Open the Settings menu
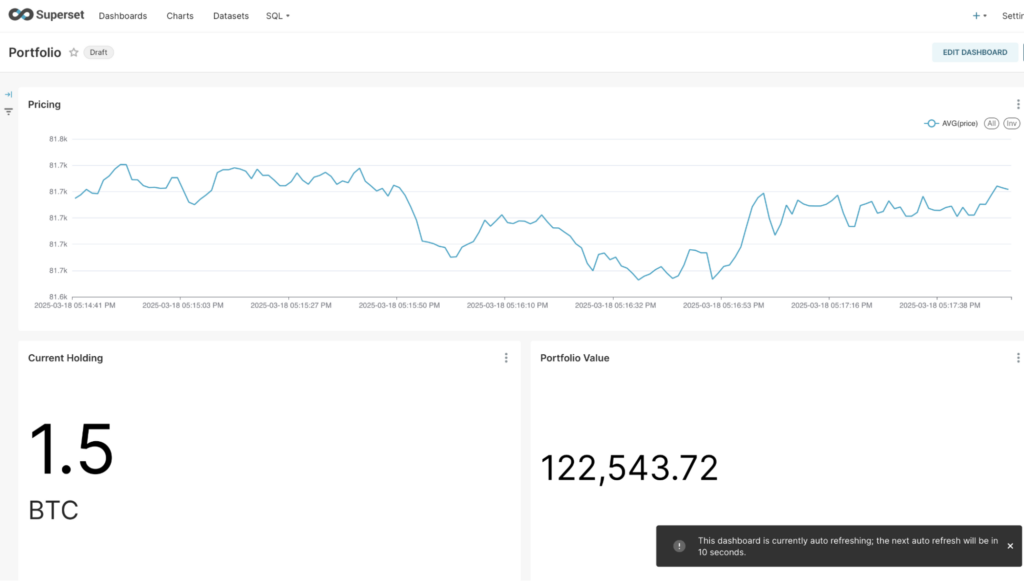This screenshot has height=581, width=1024. click(x=1012, y=16)
